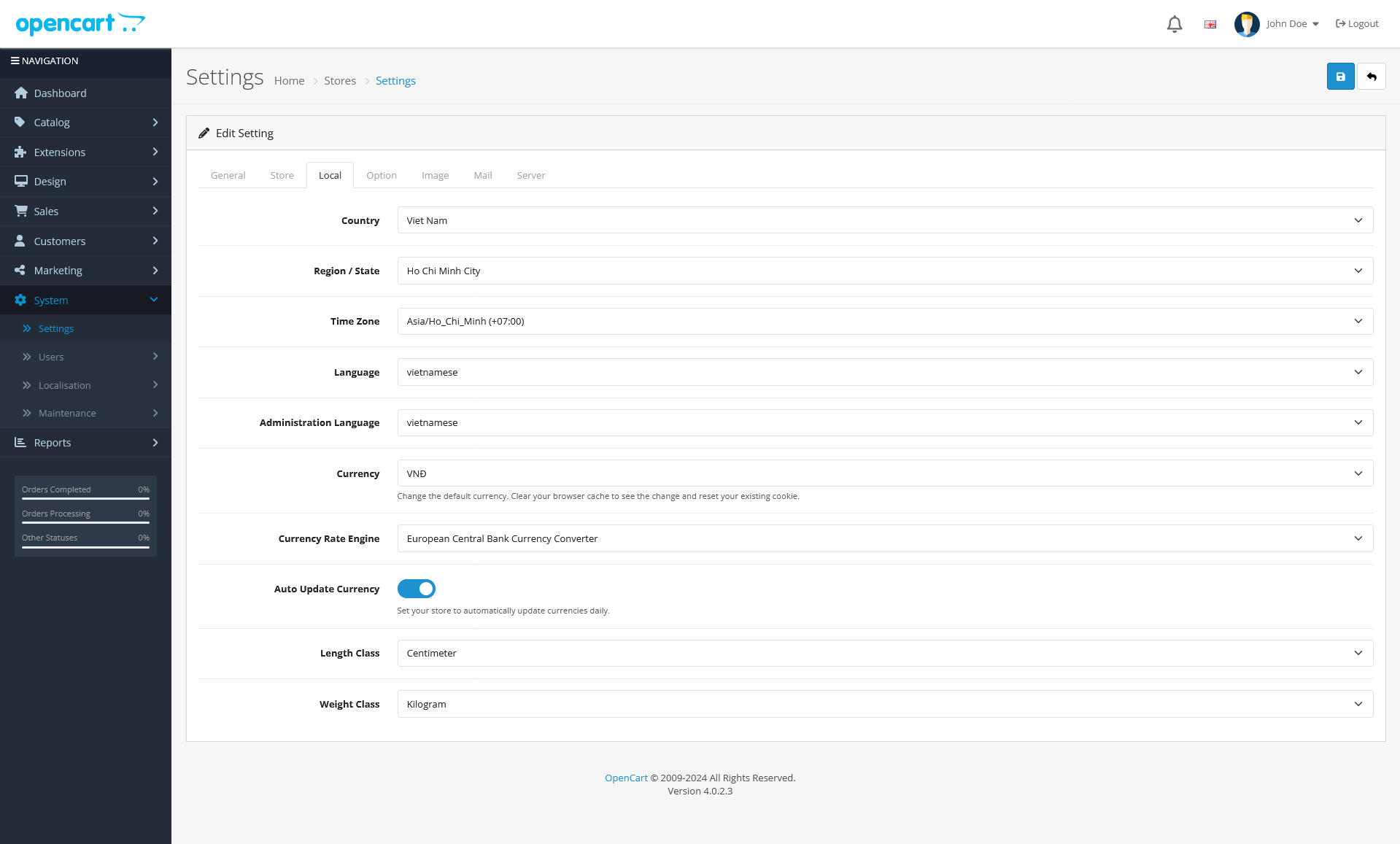Open the Country dropdown
This screenshot has height=844, width=1400.
(884, 220)
